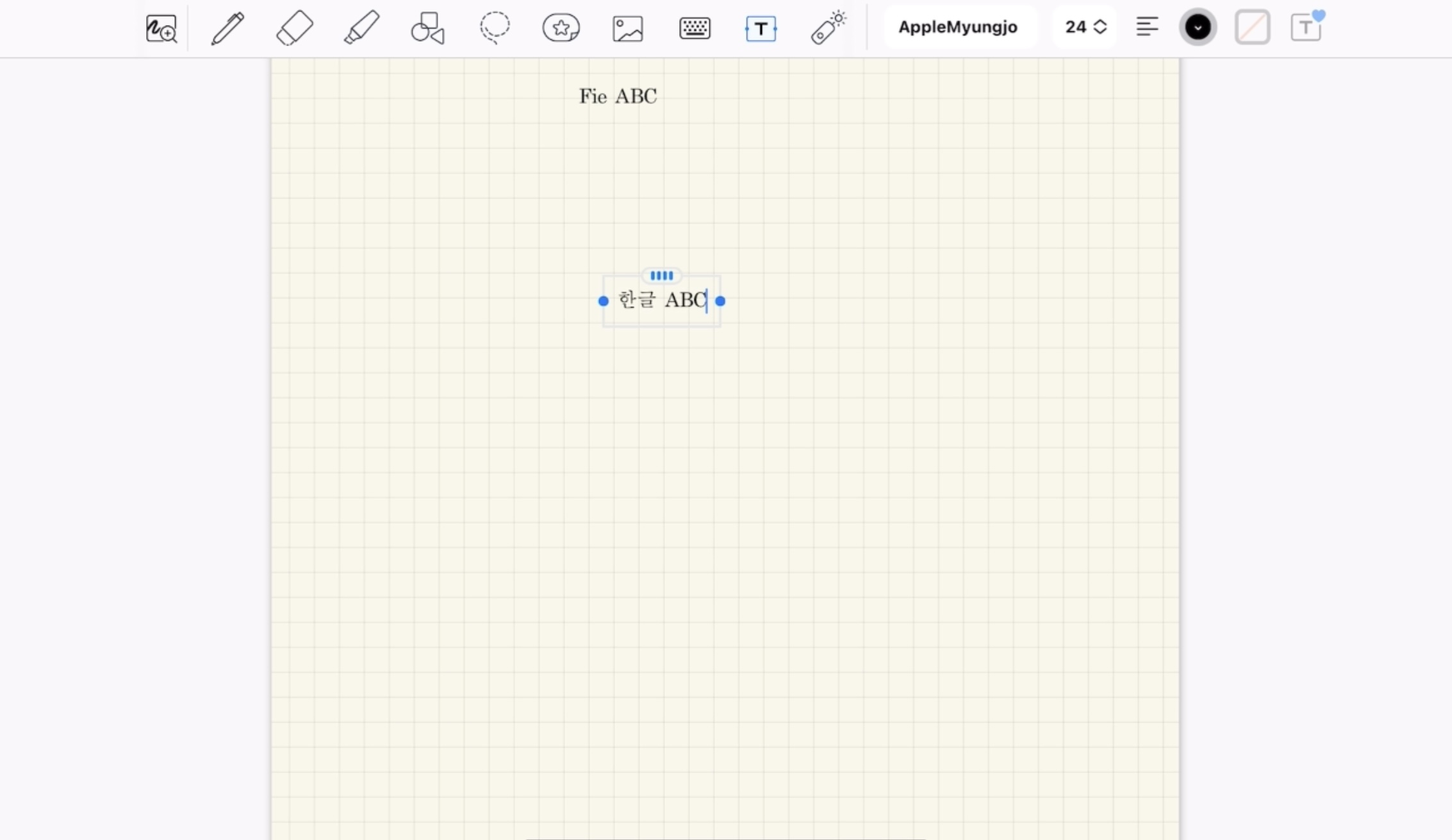The height and width of the screenshot is (840, 1452).
Task: Toggle the Text box tool
Action: coord(761,28)
